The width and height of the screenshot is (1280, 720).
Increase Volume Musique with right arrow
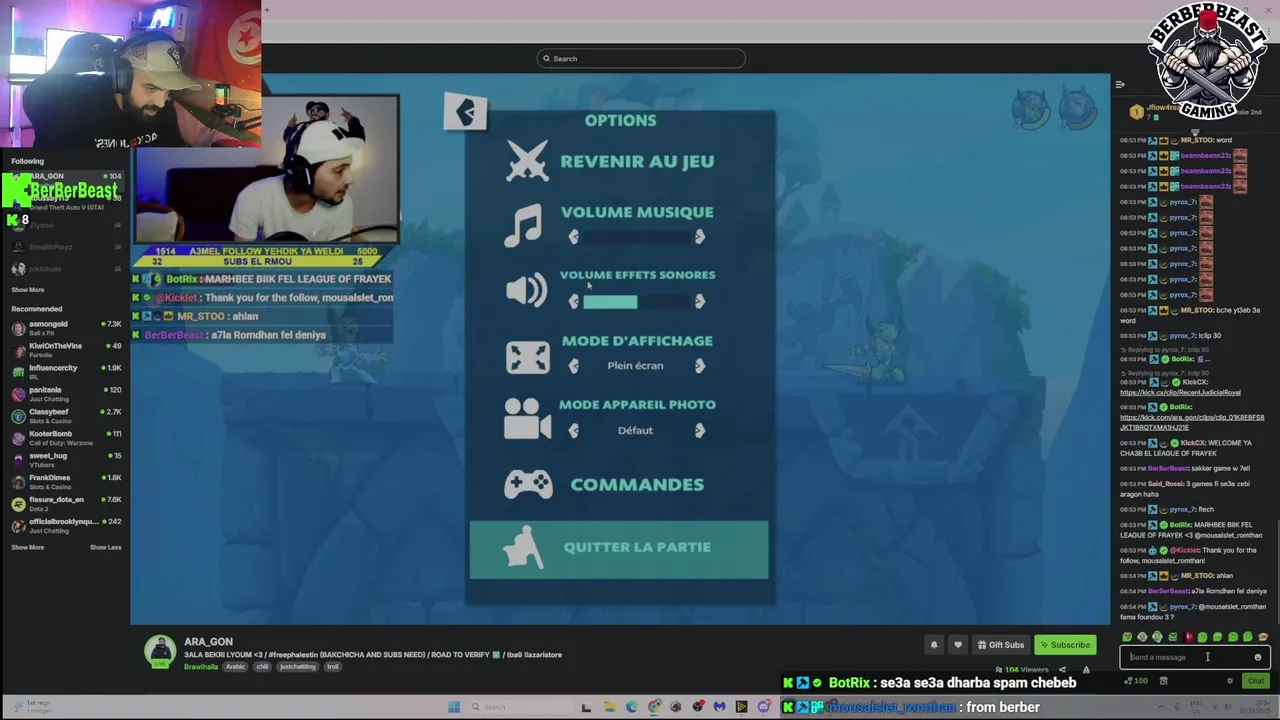699,237
